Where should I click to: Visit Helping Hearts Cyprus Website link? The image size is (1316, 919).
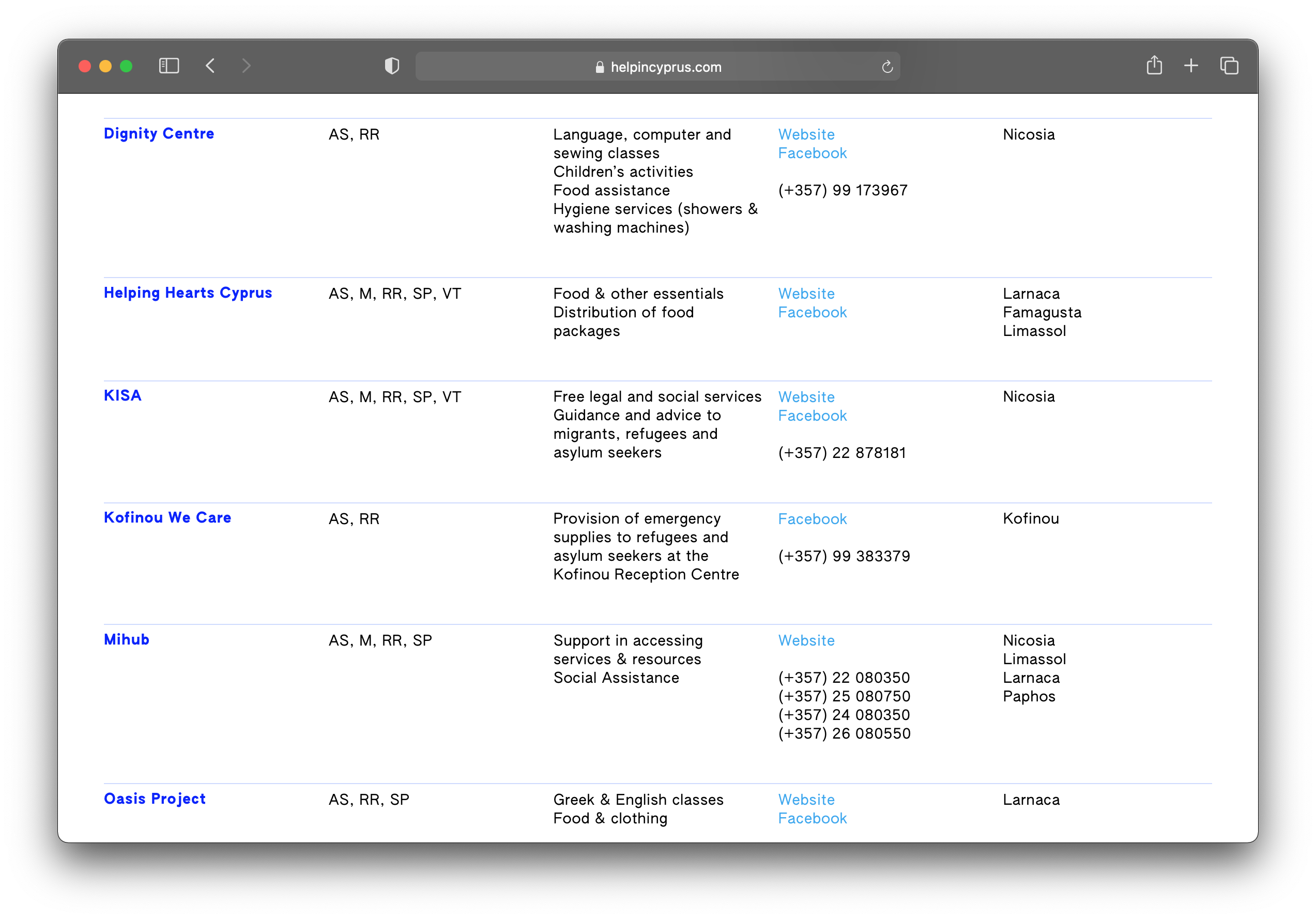click(806, 294)
